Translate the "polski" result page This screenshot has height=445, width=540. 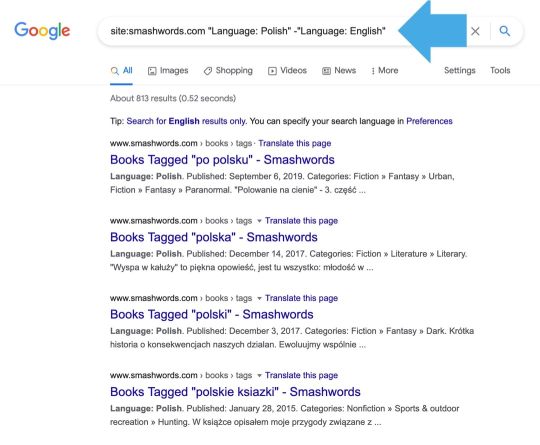(x=301, y=298)
